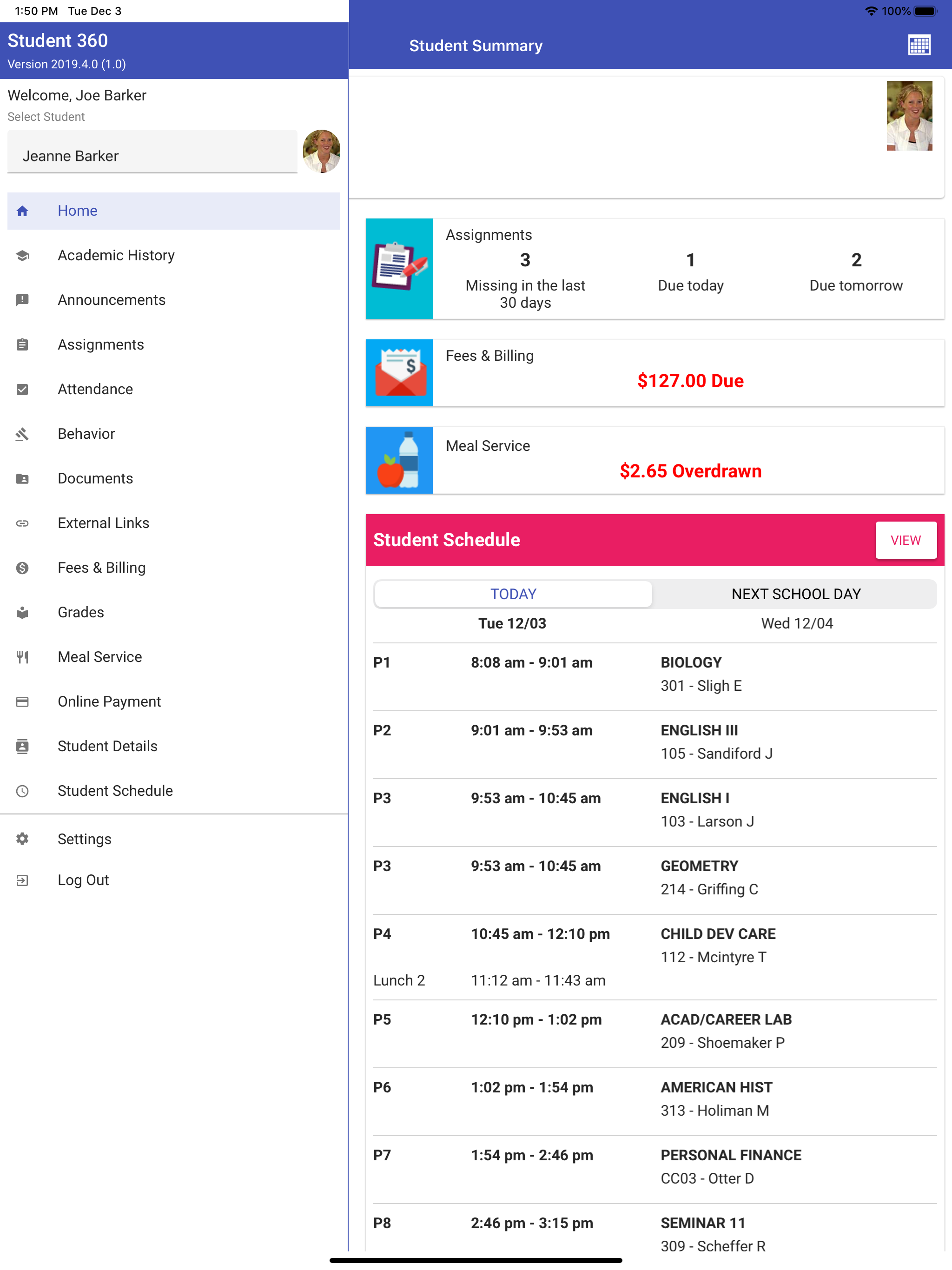Click the Meal Service apple bottle tile
This screenshot has width=952, height=1270.
(x=399, y=460)
